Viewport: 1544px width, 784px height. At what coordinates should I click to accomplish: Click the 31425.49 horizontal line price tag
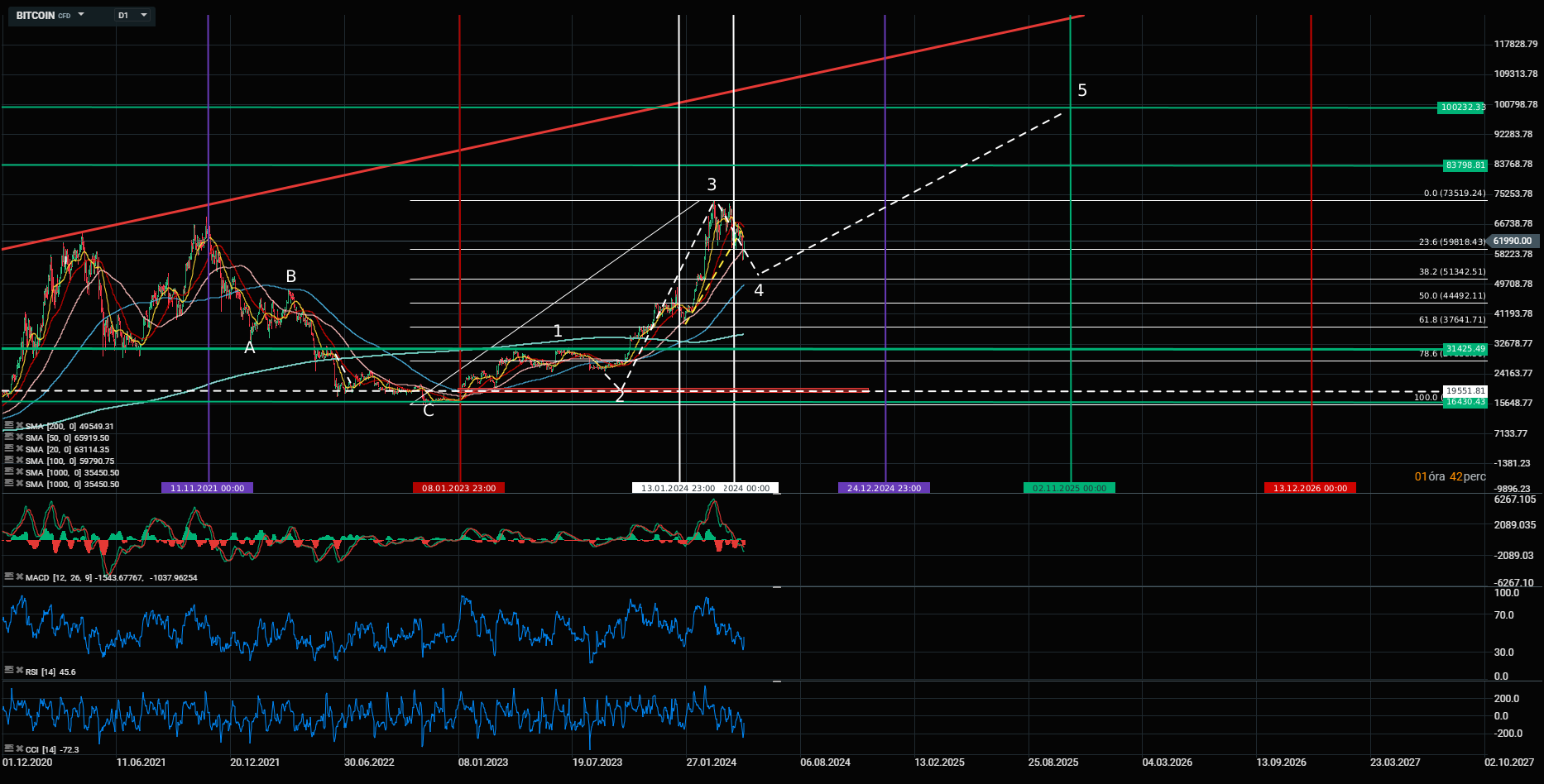pyautogui.click(x=1465, y=349)
